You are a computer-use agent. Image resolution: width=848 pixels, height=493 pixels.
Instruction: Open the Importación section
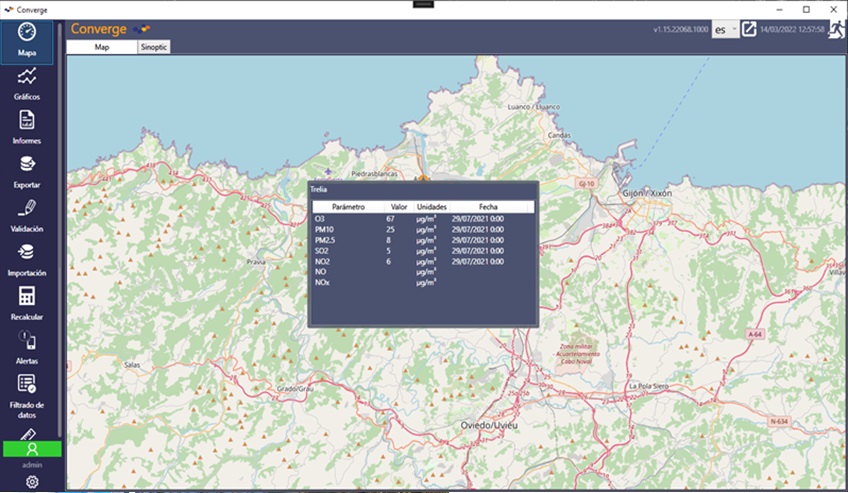click(x=27, y=259)
